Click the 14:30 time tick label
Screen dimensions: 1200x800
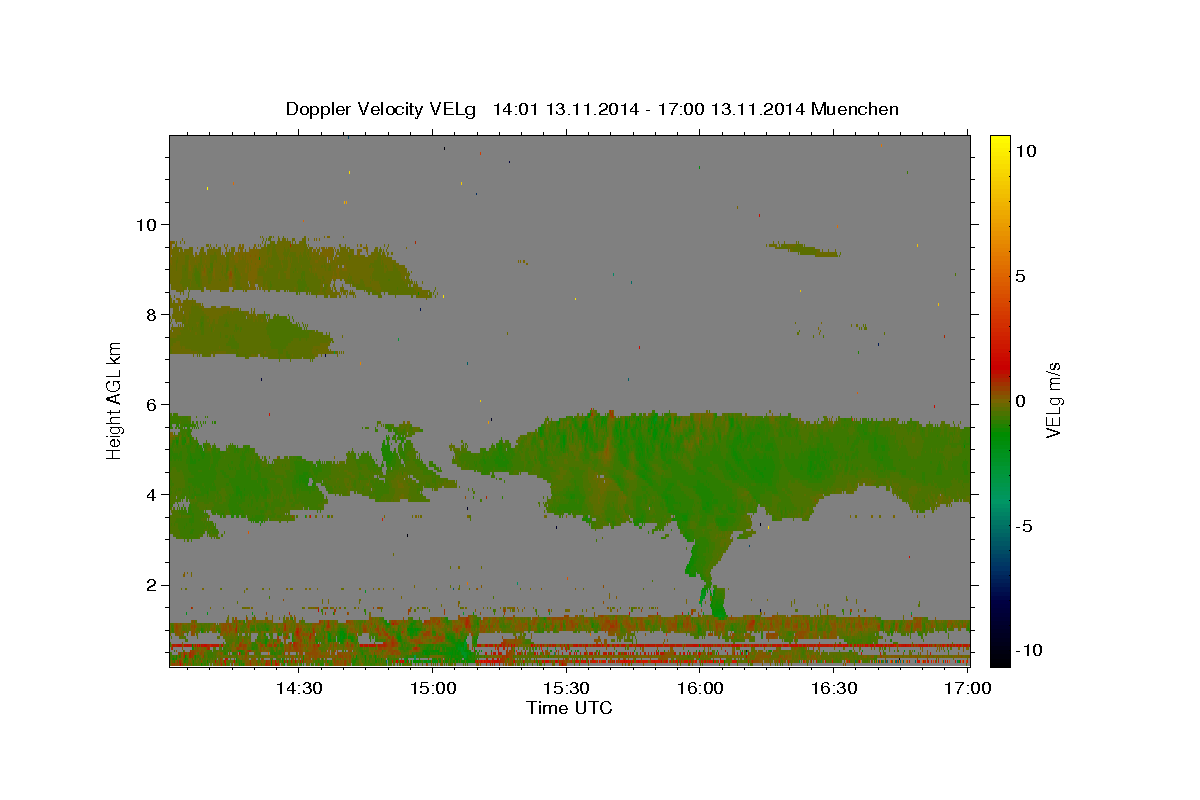click(x=298, y=688)
